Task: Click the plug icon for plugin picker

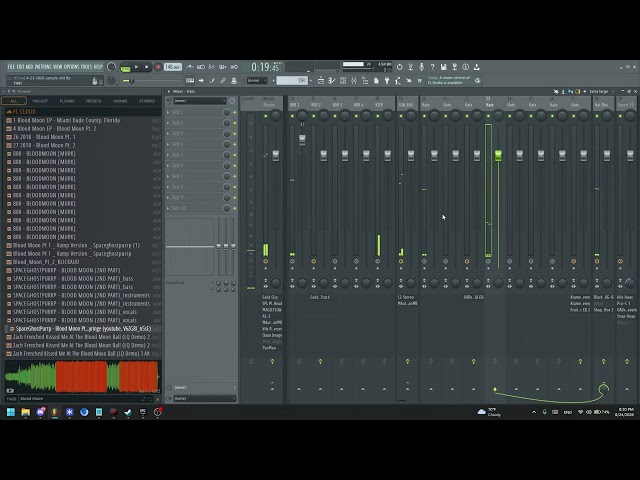Action: [x=387, y=81]
